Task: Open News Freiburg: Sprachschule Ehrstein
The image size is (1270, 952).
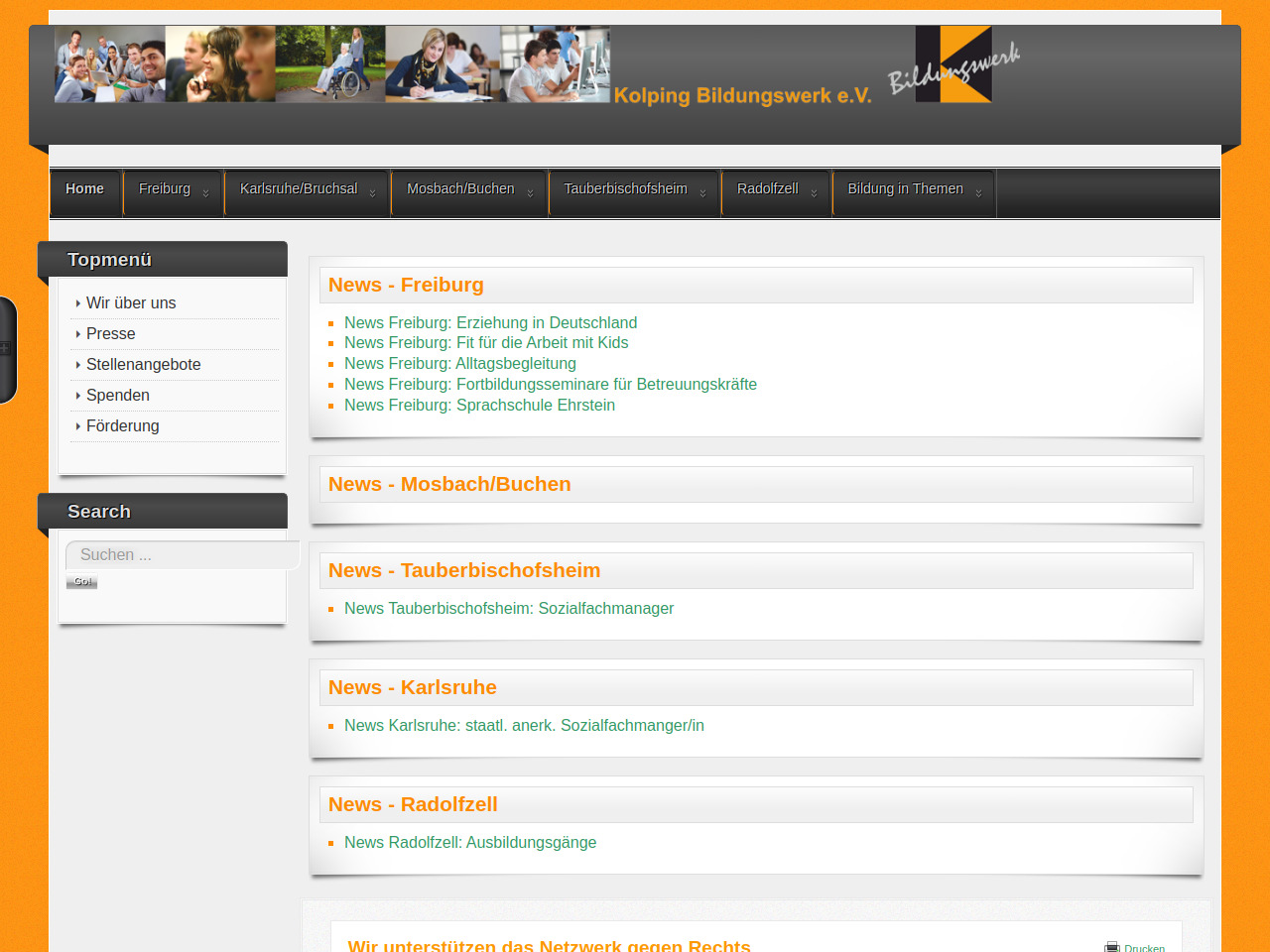Action: (x=479, y=406)
